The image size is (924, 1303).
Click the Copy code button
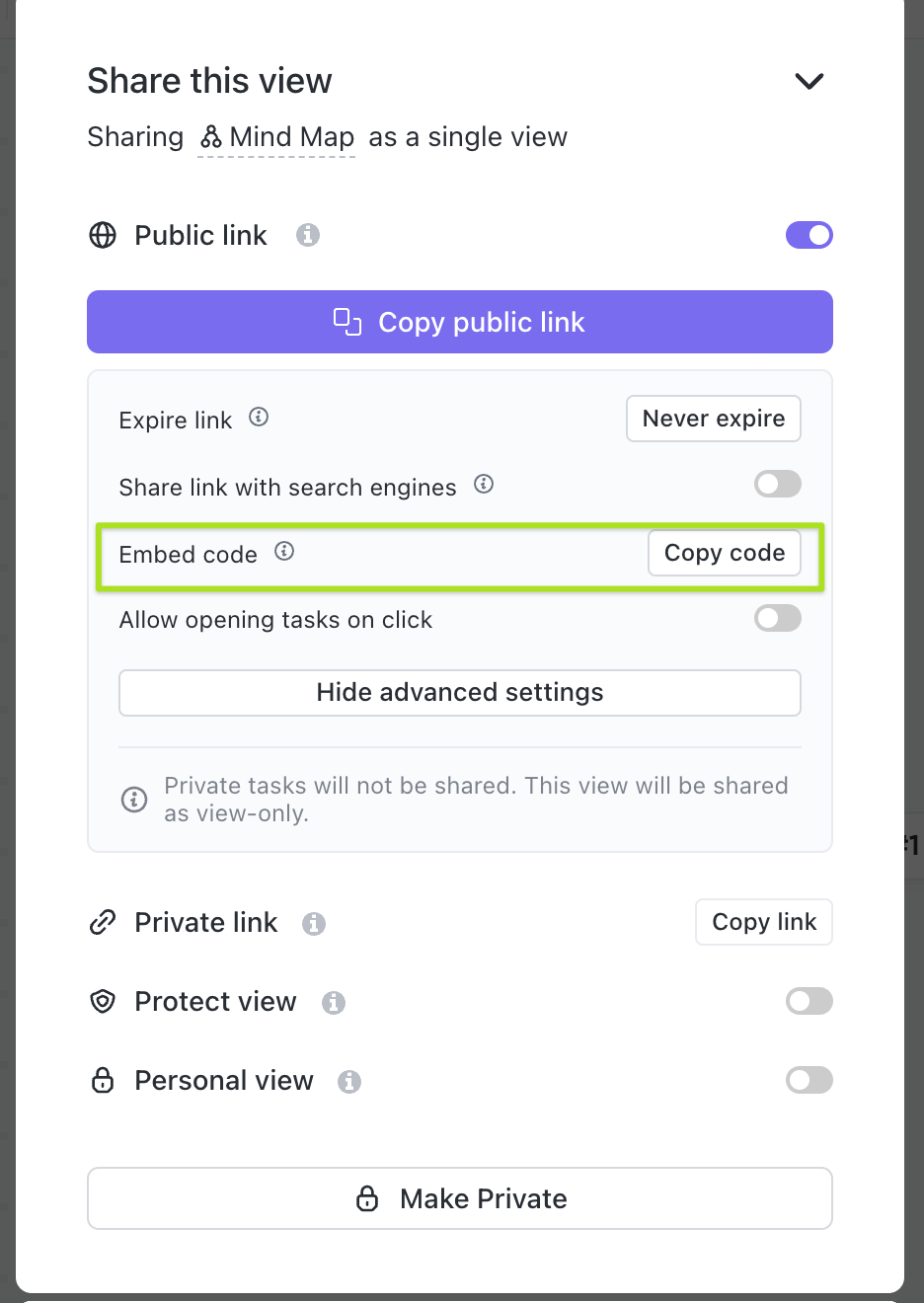point(725,553)
